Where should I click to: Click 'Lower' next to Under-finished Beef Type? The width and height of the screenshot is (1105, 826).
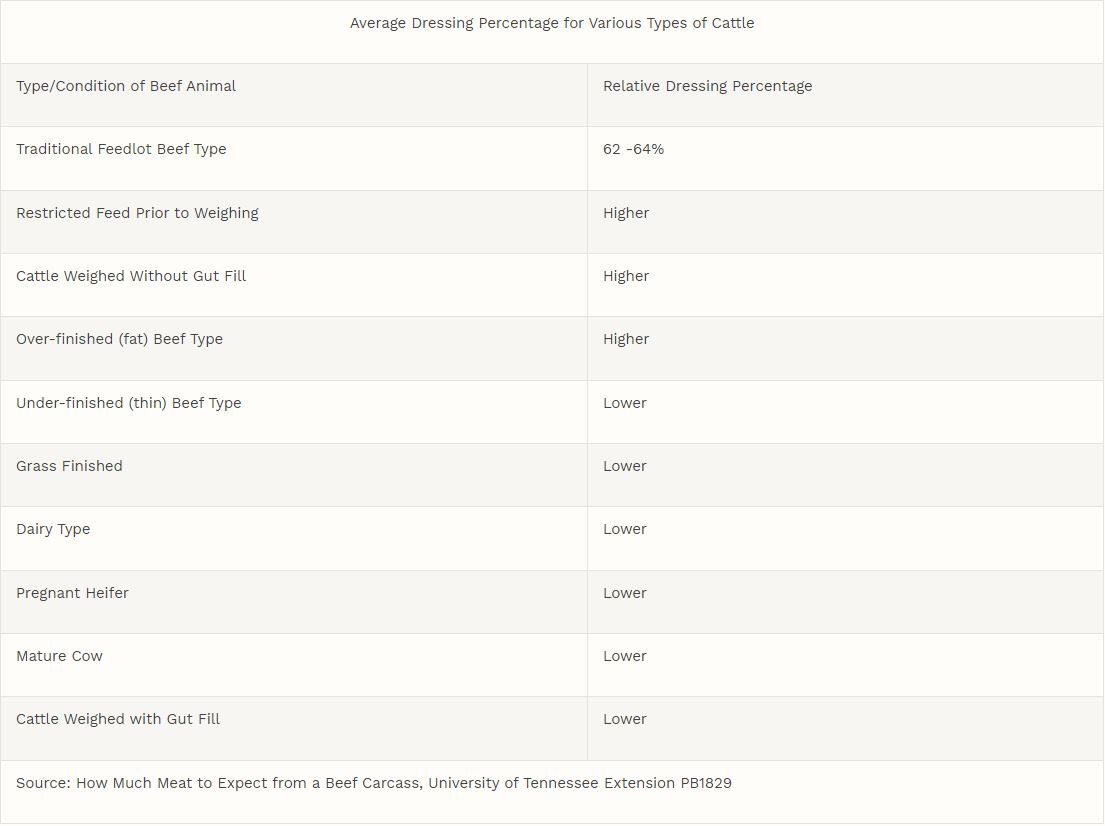click(625, 403)
